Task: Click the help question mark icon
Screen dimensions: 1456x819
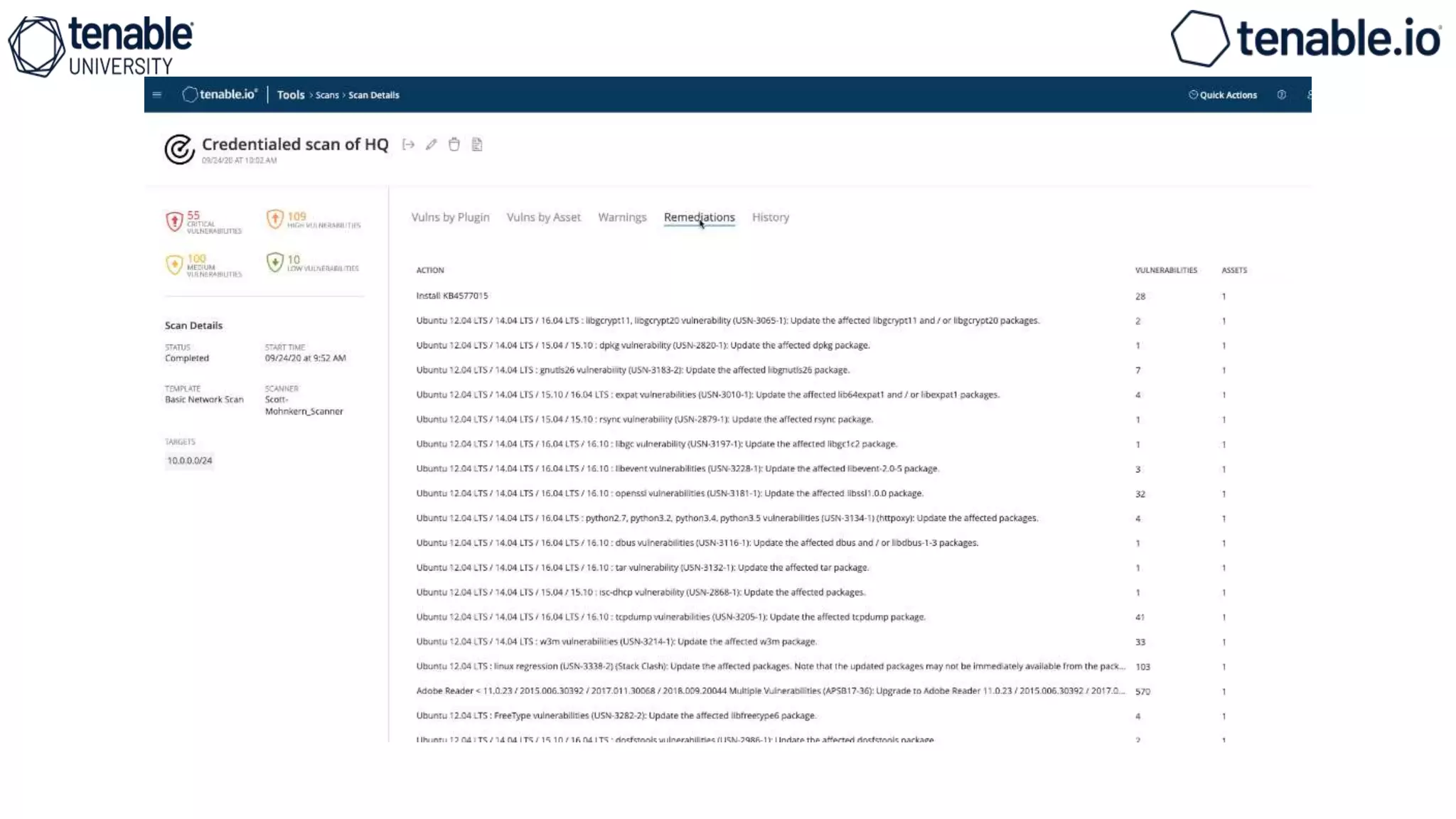Action: [x=1281, y=95]
